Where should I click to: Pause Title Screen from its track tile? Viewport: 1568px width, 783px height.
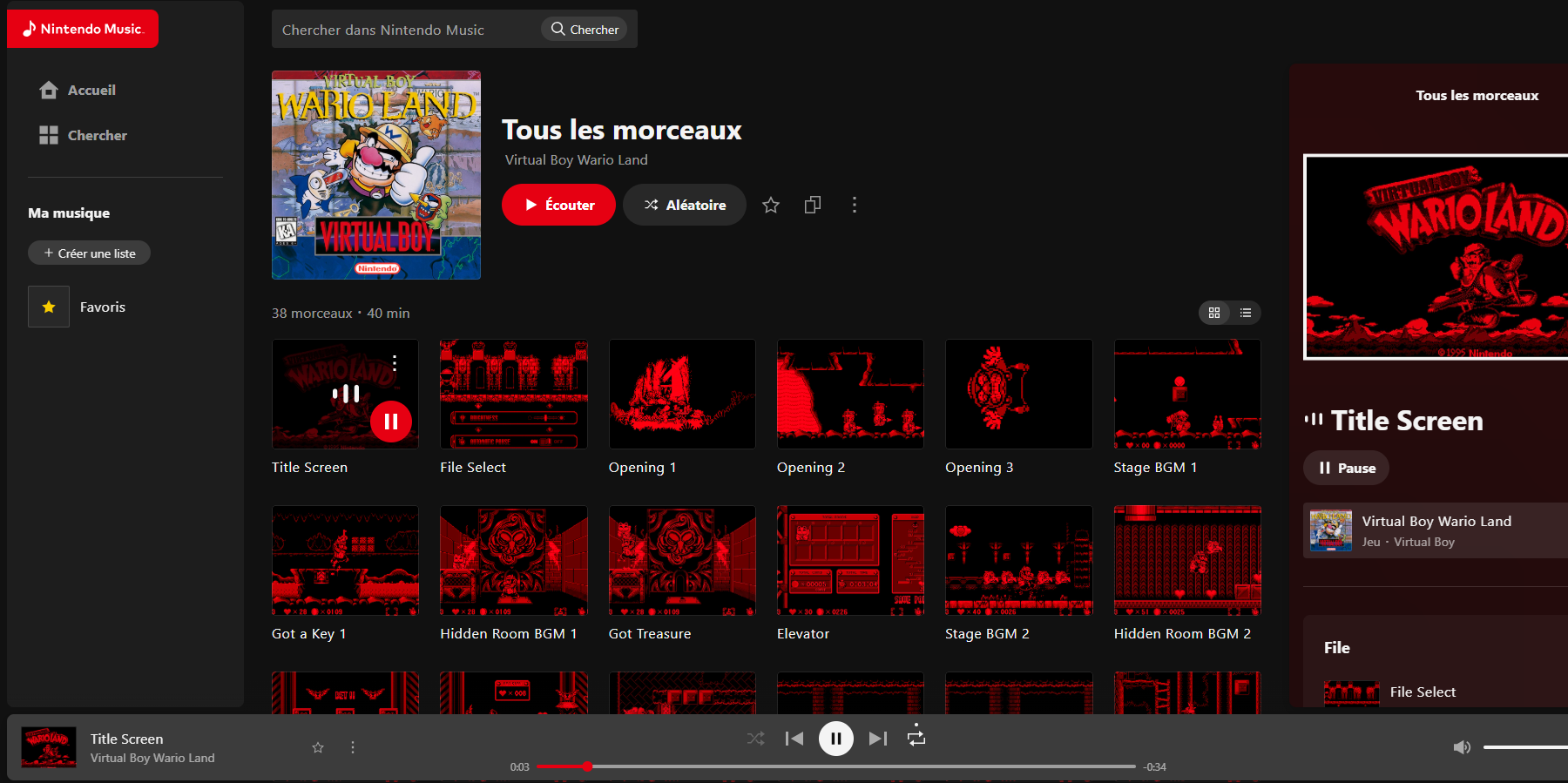(x=391, y=422)
